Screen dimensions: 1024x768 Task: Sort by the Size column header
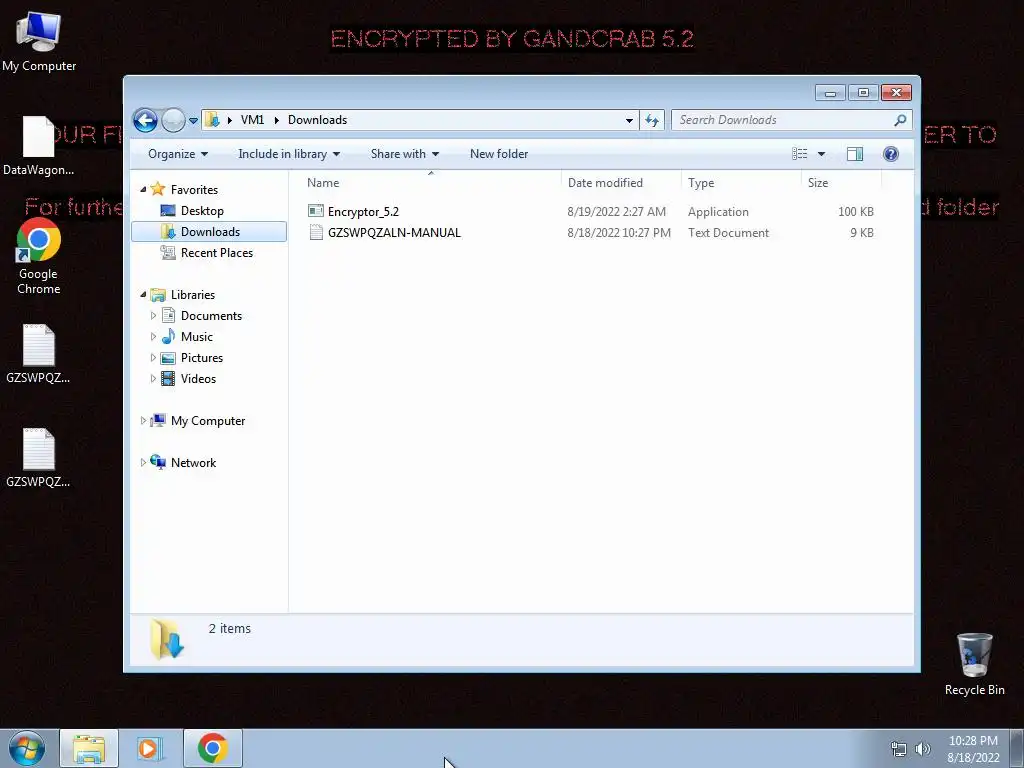coord(841,183)
